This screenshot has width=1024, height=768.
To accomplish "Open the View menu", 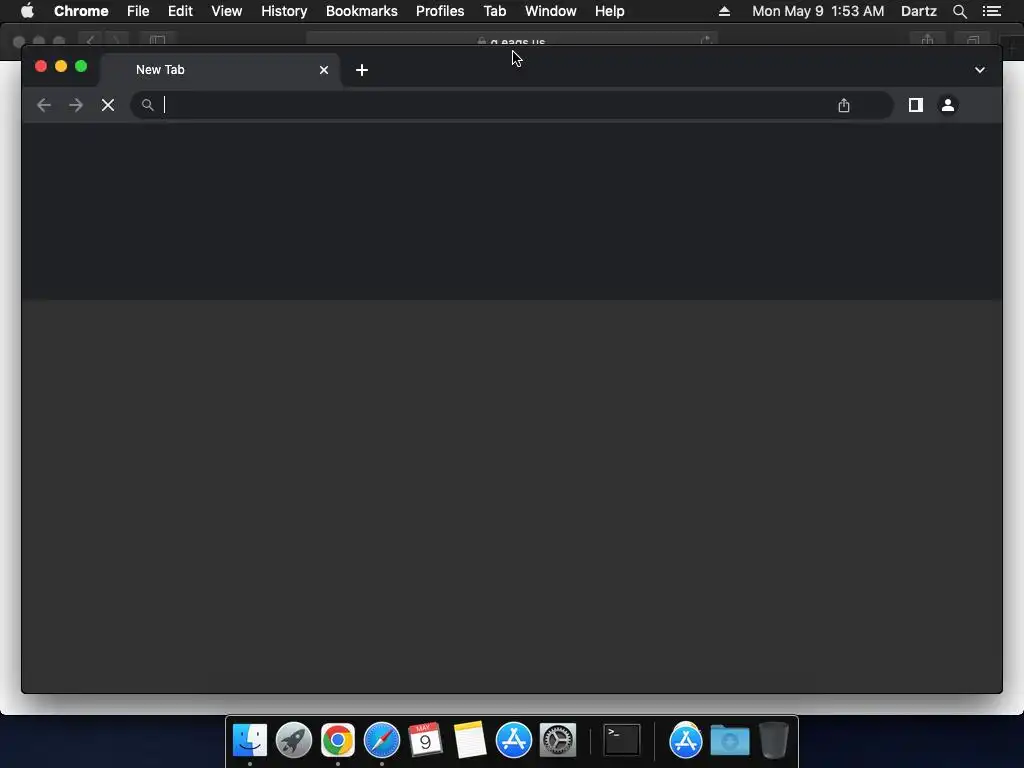I will [227, 11].
